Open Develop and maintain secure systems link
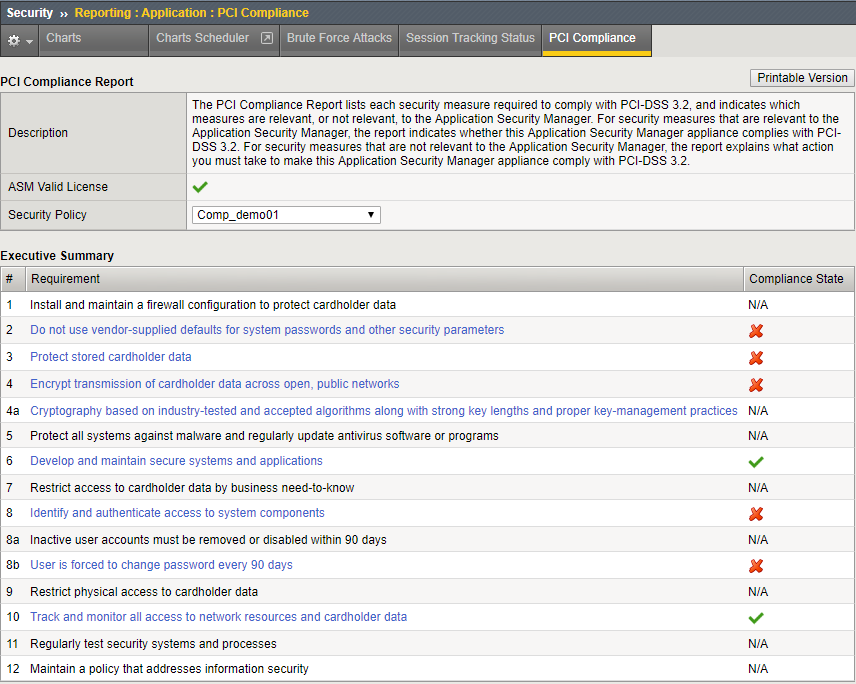 (176, 461)
